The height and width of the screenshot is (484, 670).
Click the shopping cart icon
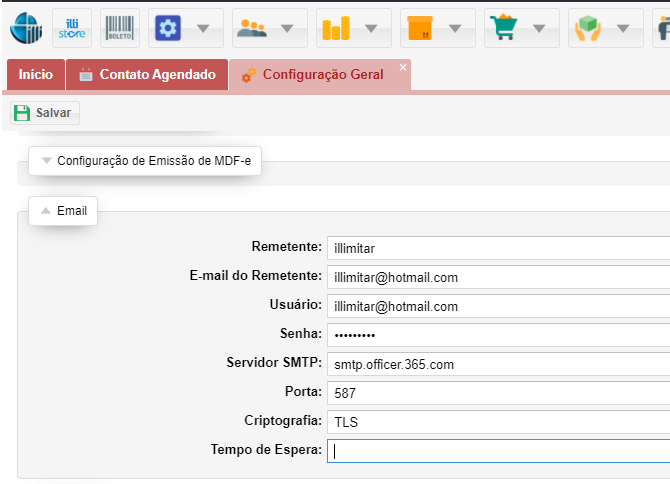[x=503, y=28]
